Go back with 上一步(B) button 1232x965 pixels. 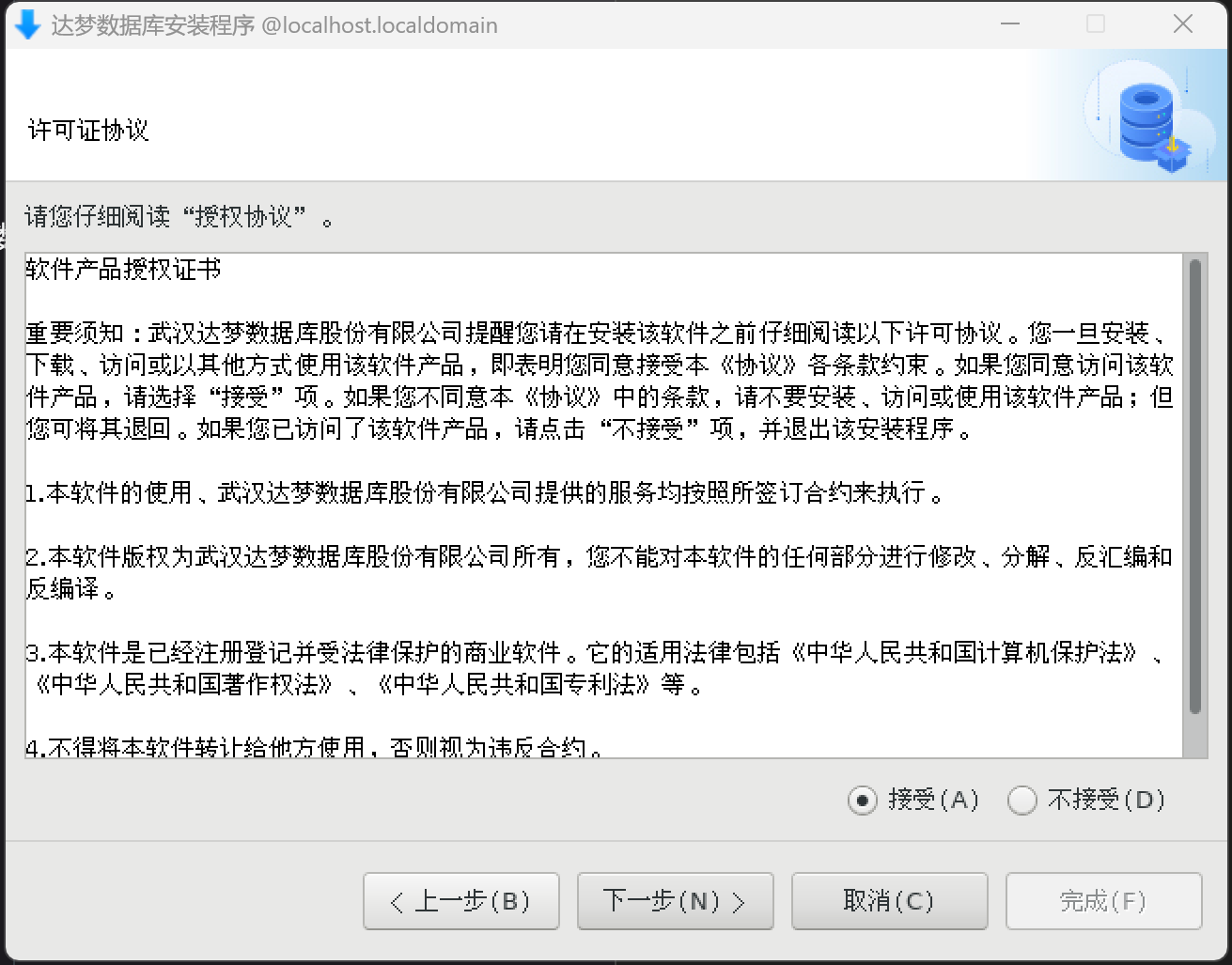(461, 901)
